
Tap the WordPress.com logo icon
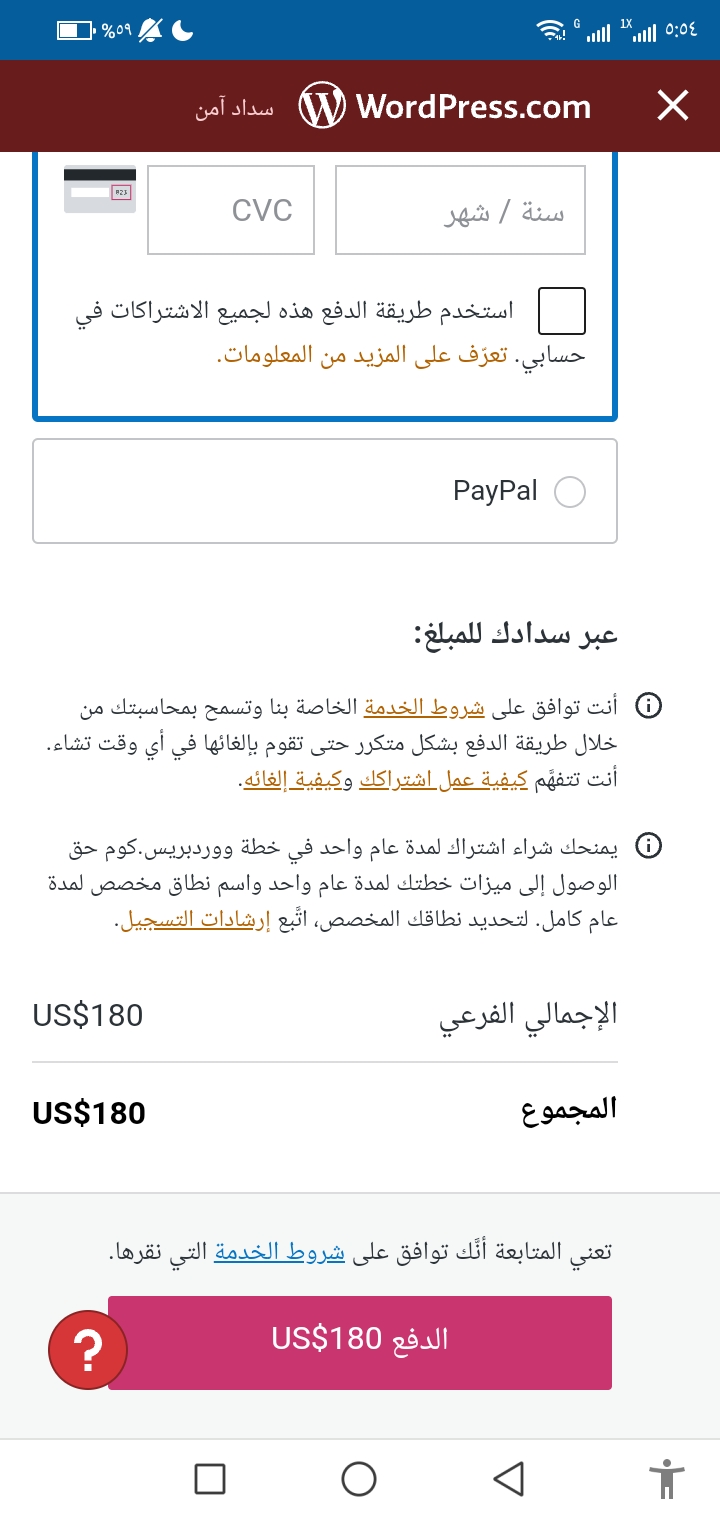pos(322,106)
